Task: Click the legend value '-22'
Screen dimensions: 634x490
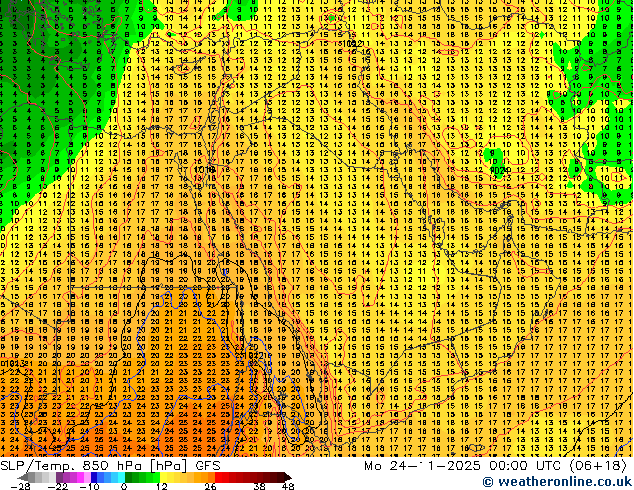Action: pos(57,486)
